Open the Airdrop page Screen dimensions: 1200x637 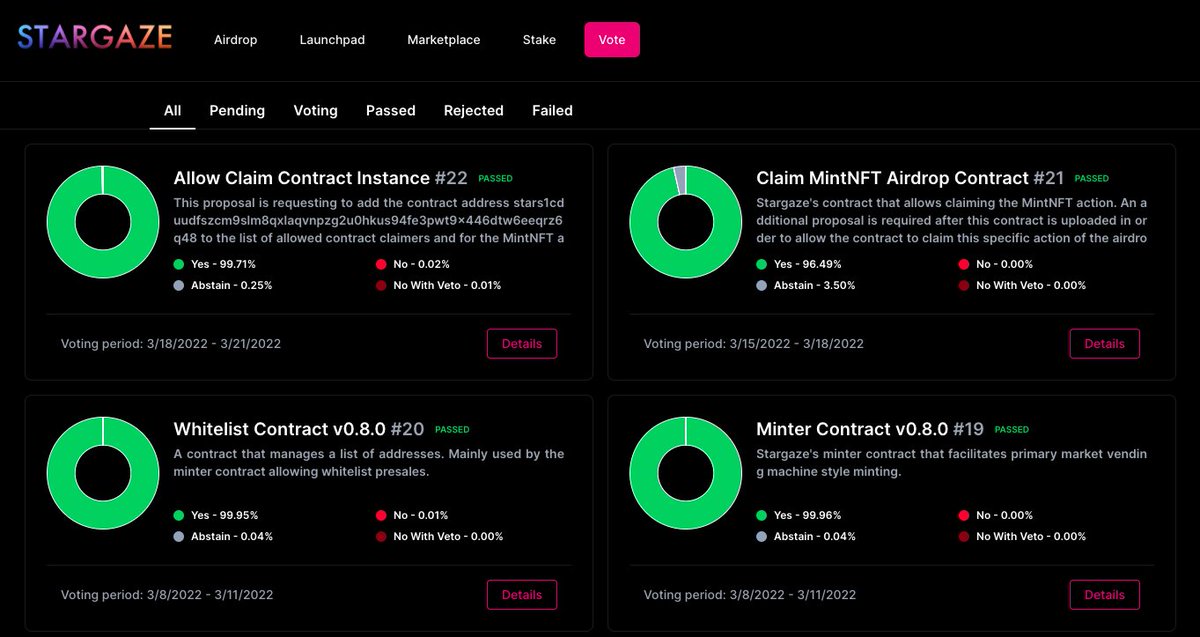236,40
